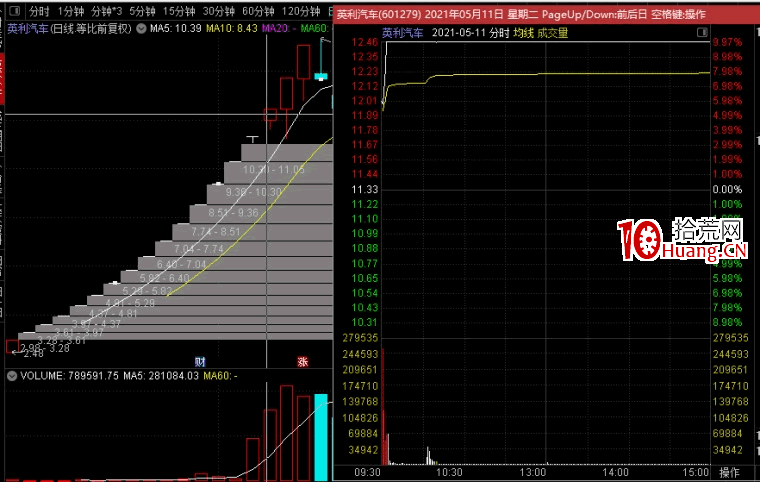Open the 15分钟 period tab
The height and width of the screenshot is (482, 760).
tap(179, 11)
